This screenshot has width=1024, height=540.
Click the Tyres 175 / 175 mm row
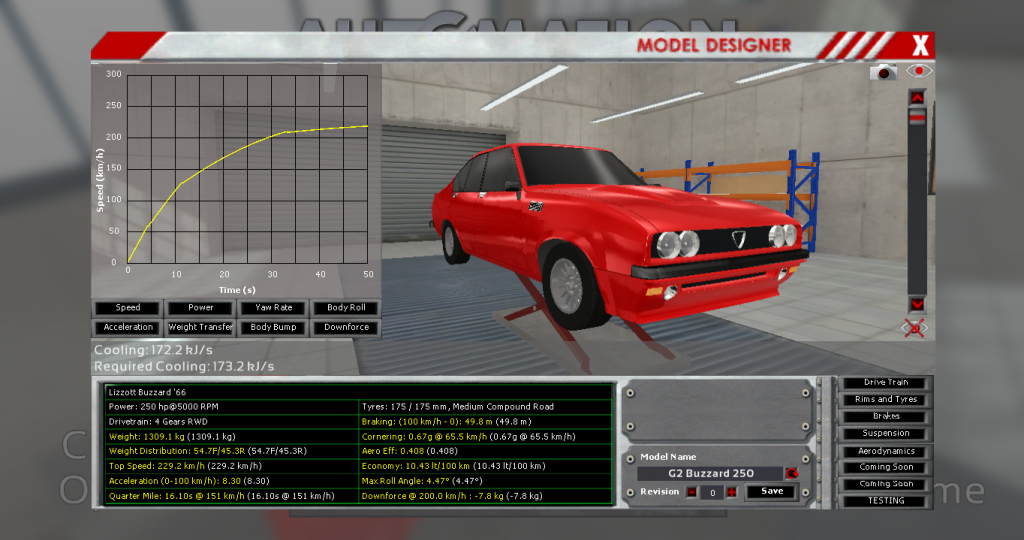click(486, 407)
